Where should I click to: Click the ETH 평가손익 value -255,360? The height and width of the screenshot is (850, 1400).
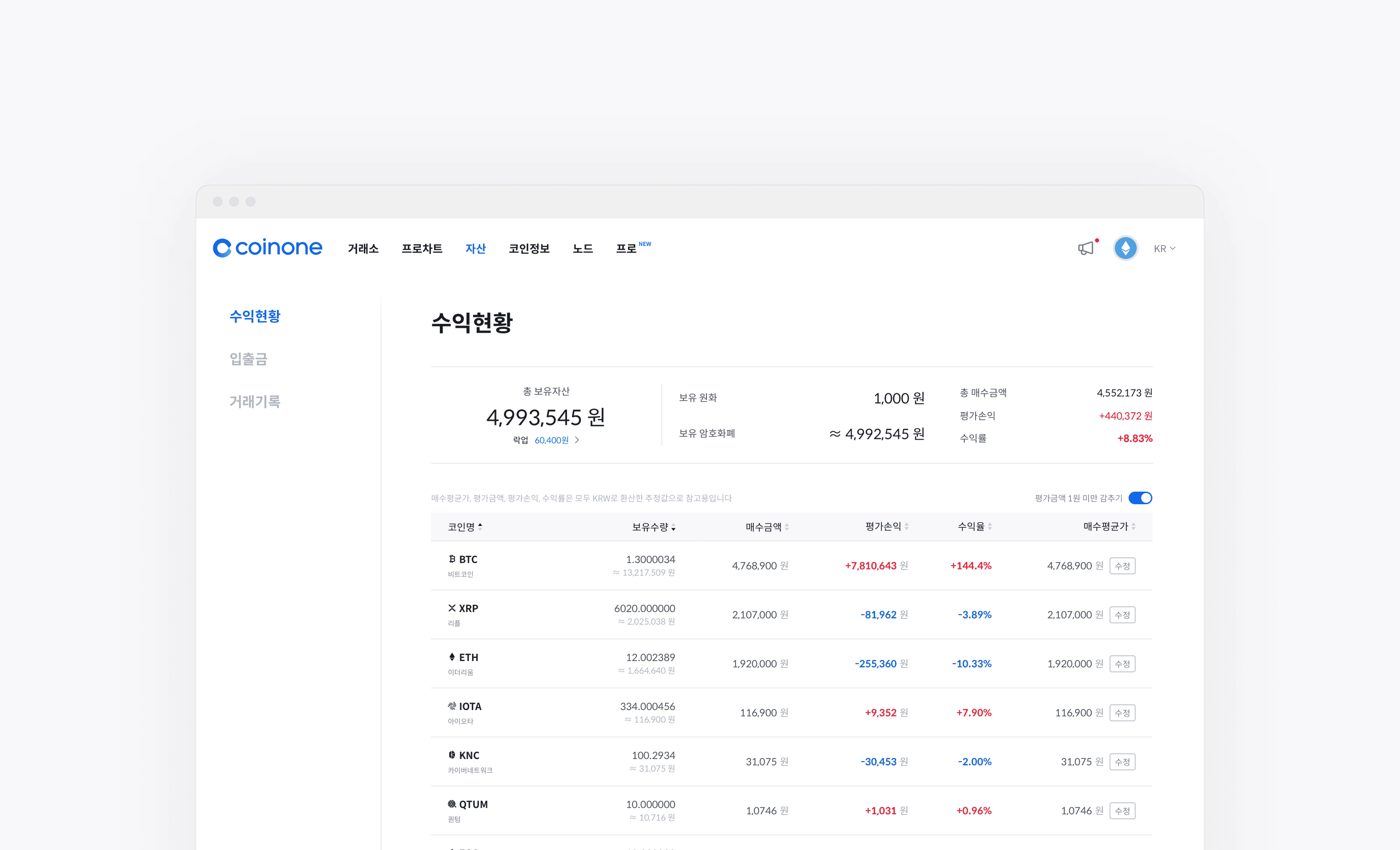pos(876,663)
